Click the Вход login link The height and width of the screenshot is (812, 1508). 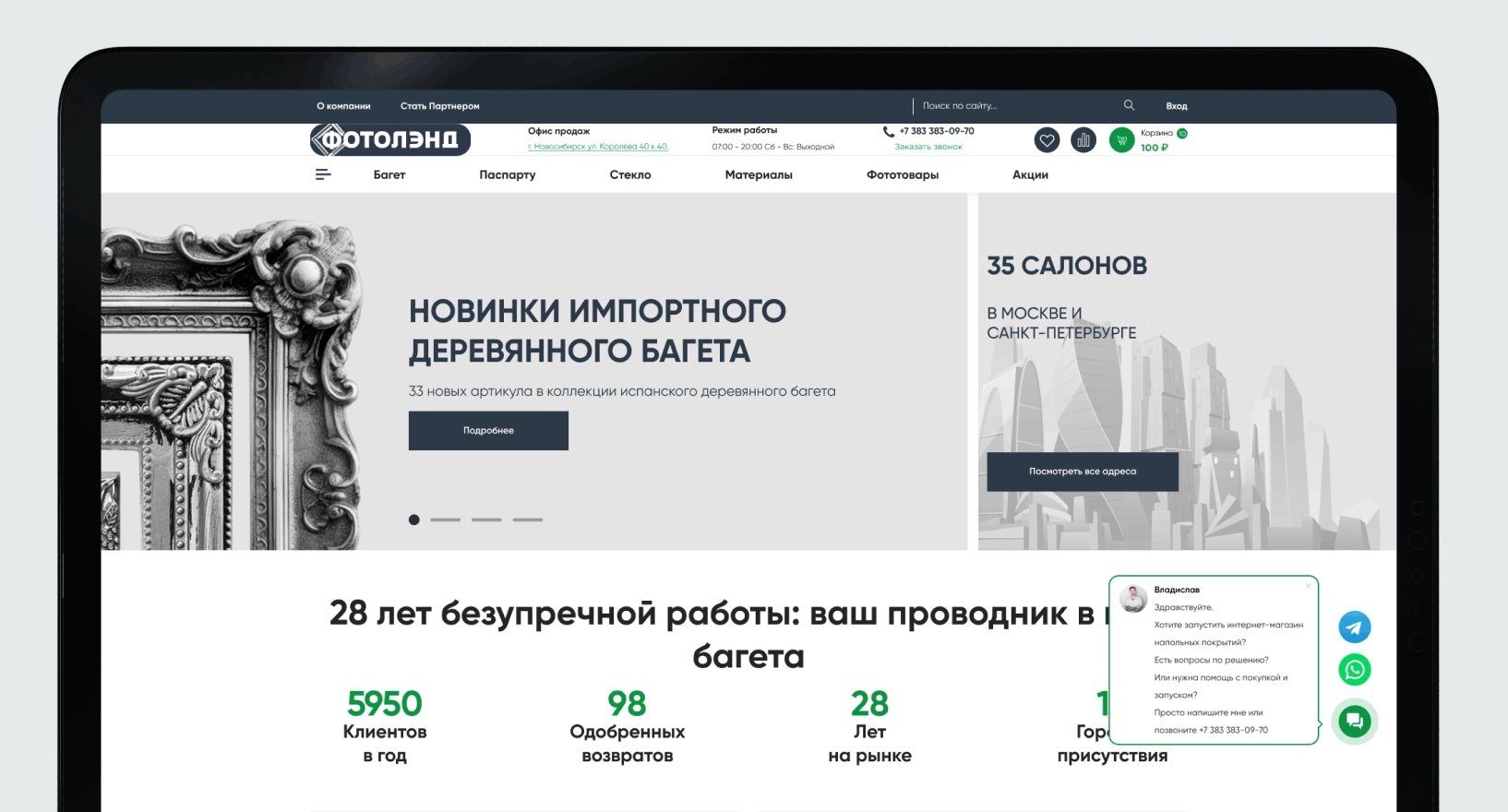[x=1177, y=106]
